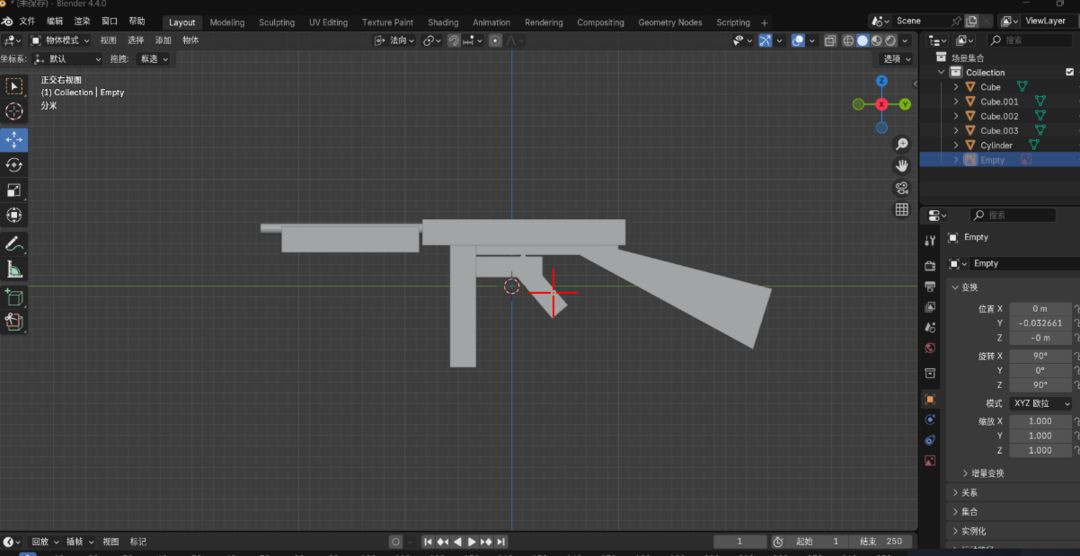Collapse the Collection tree node
Screen dimensions: 1080x556
[x=942, y=72]
